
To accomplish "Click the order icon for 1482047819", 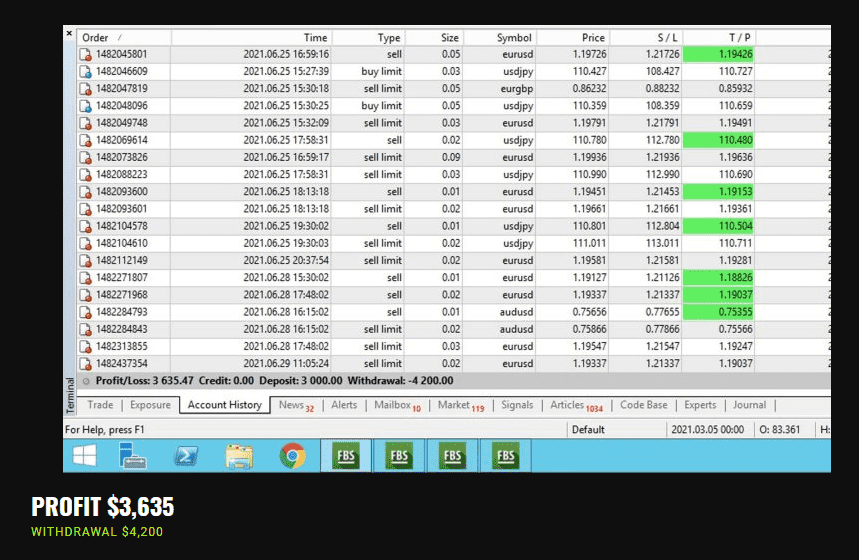I will [x=85, y=89].
